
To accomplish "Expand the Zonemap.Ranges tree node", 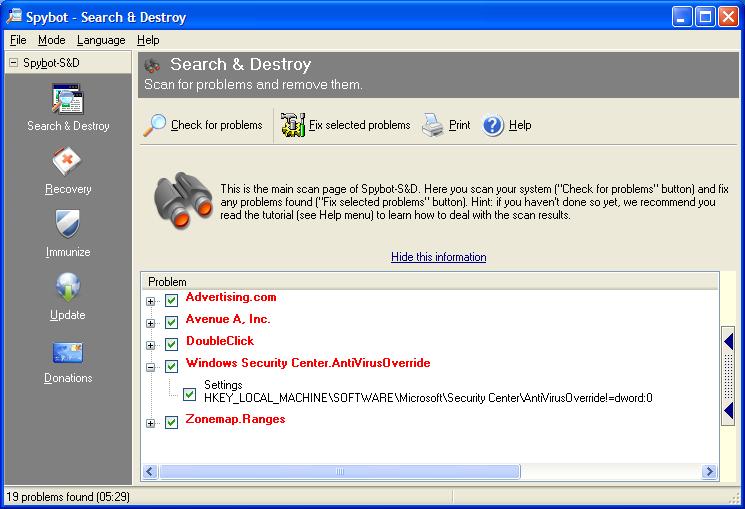I will [151, 423].
